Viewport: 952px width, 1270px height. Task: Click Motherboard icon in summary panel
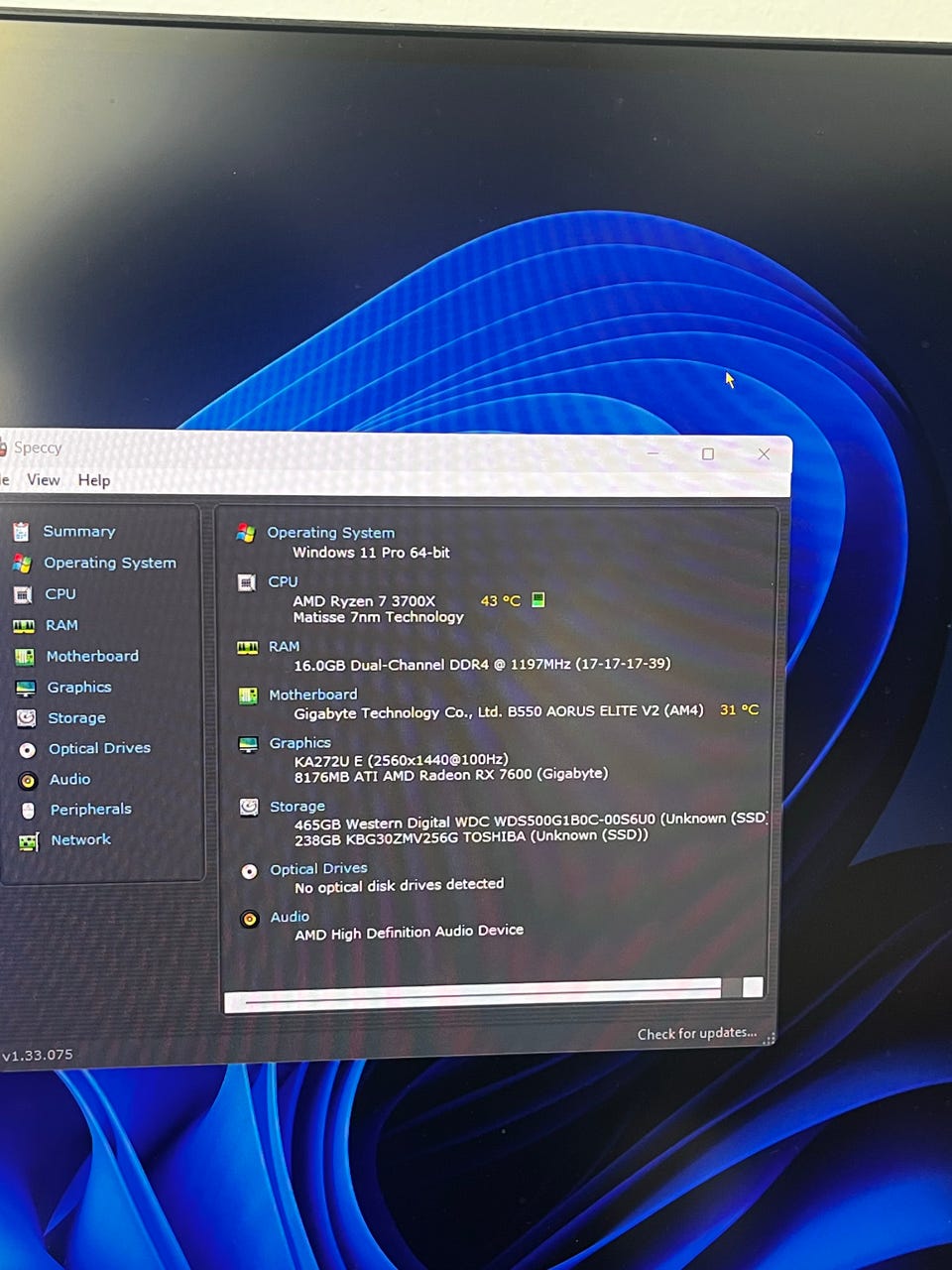pyautogui.click(x=248, y=696)
